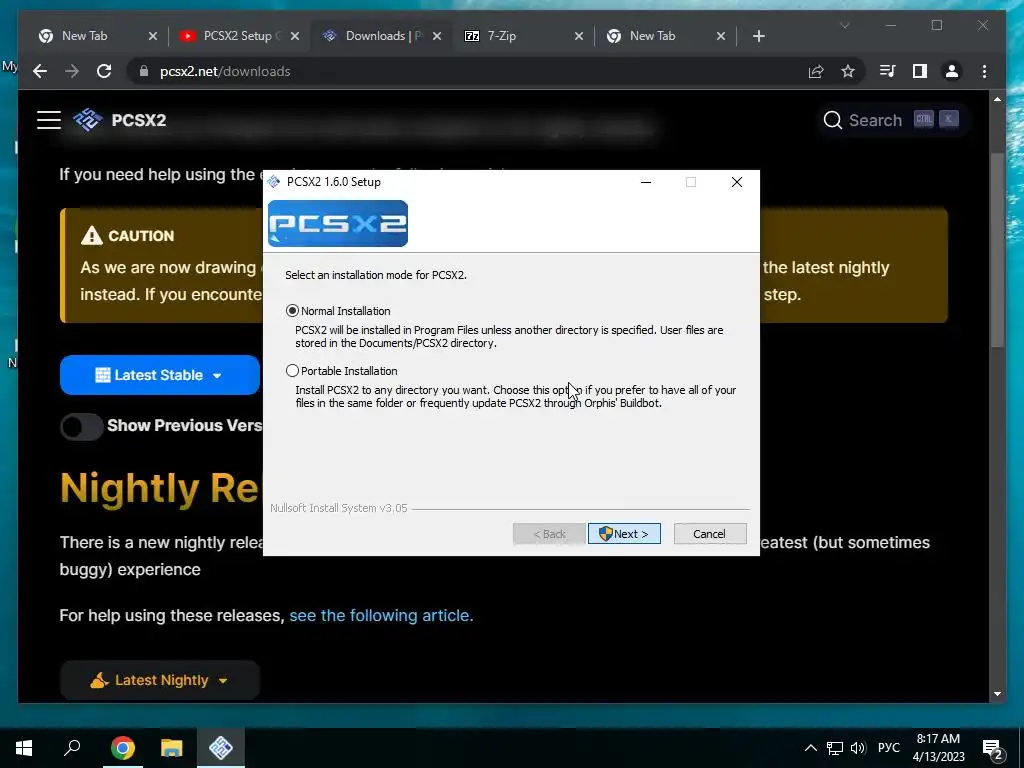Open Chrome from taskbar
1024x768 pixels.
pyautogui.click(x=122, y=748)
